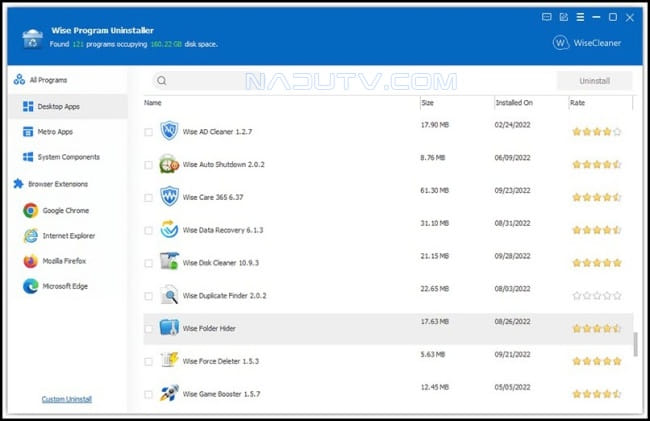The image size is (650, 421).
Task: Select Internet Explorer label in sidebar
Action: tap(69, 236)
